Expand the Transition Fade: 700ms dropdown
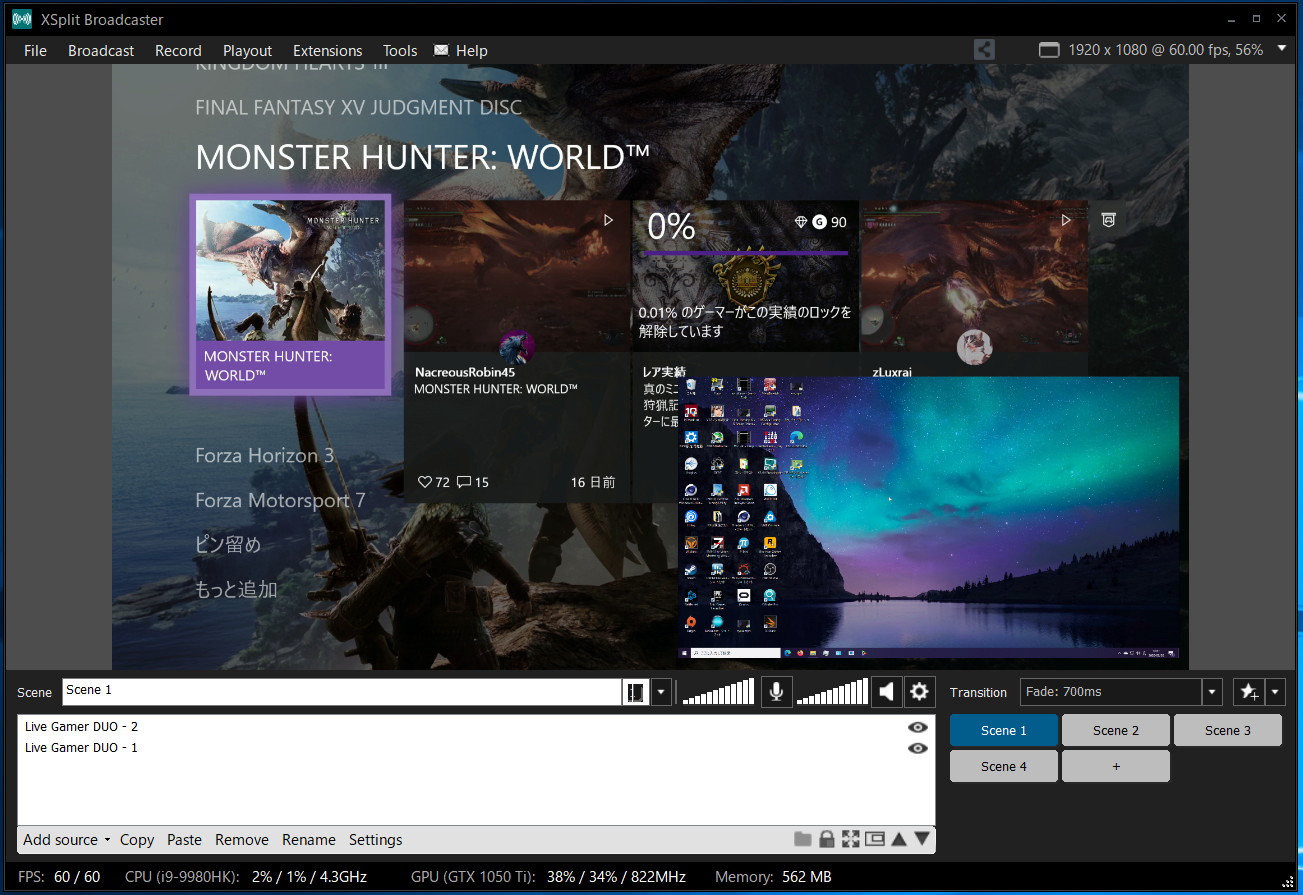Screen dimensions: 1303x895 (1212, 692)
